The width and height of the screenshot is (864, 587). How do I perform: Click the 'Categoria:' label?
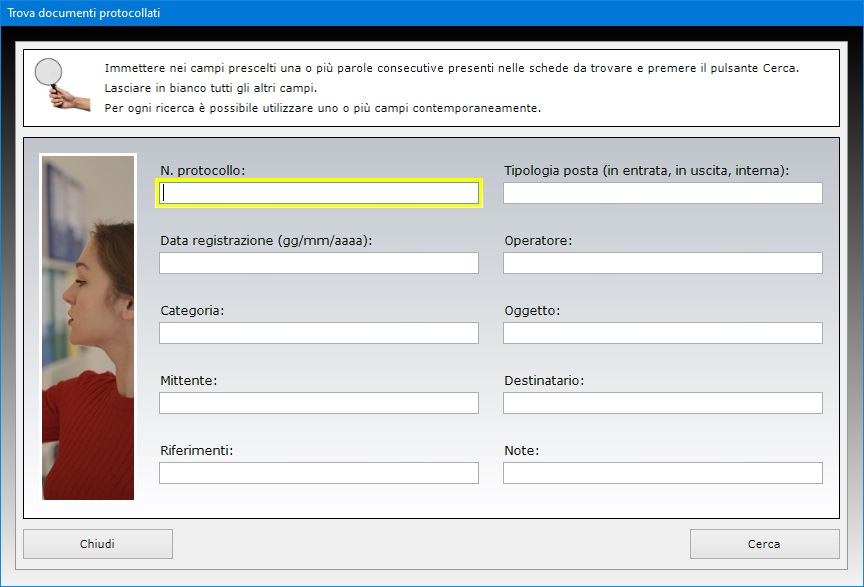click(x=192, y=310)
